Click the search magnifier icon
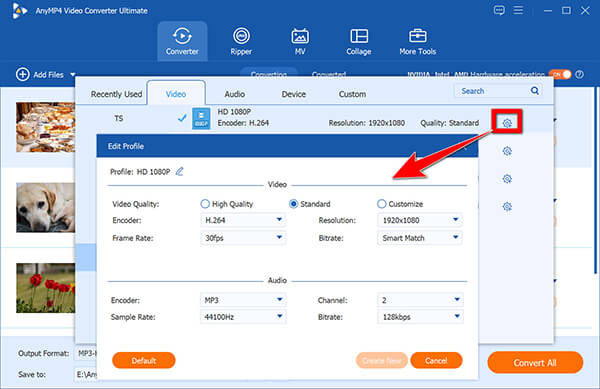Screen dimensions: 600x389 535,91
